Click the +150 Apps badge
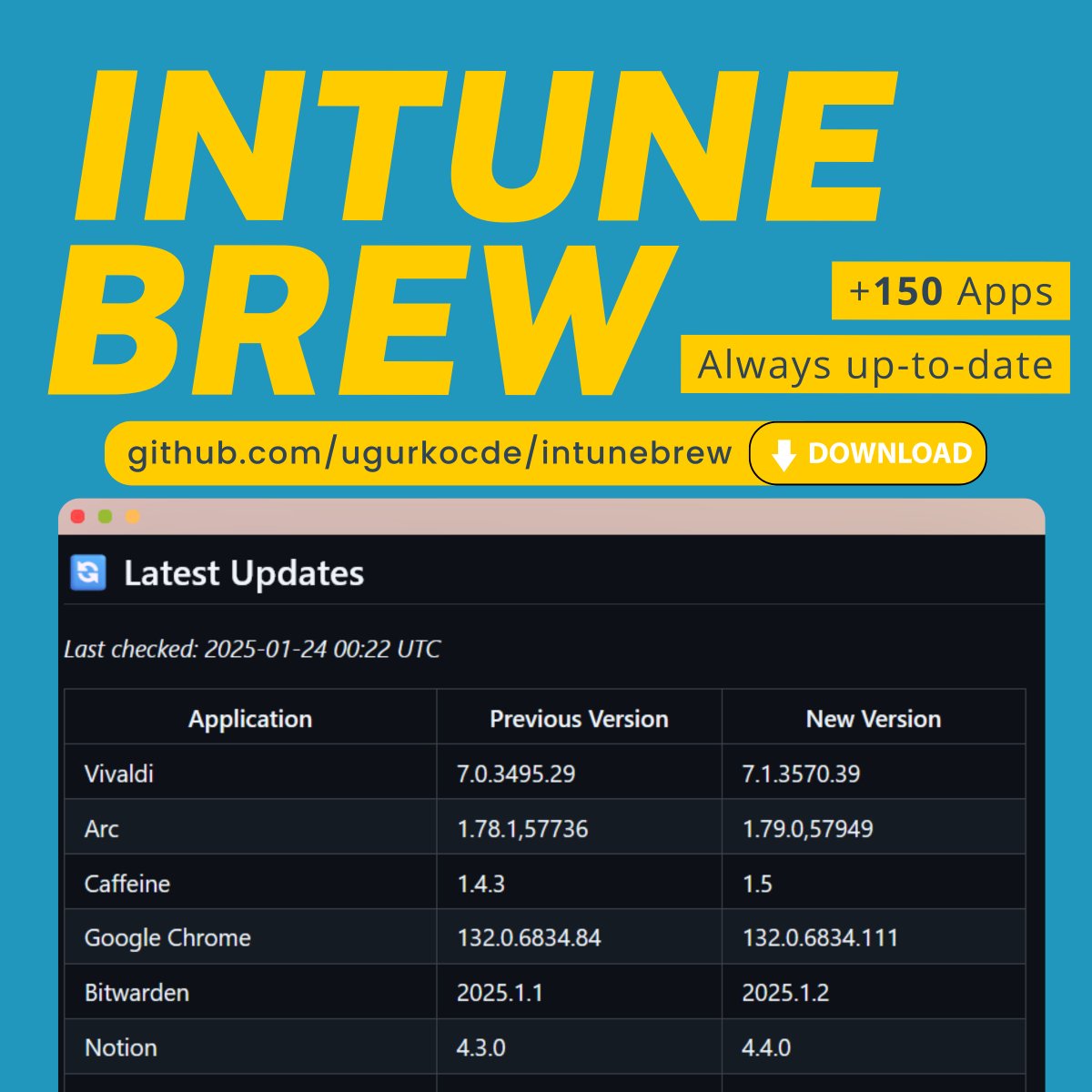 [951, 291]
